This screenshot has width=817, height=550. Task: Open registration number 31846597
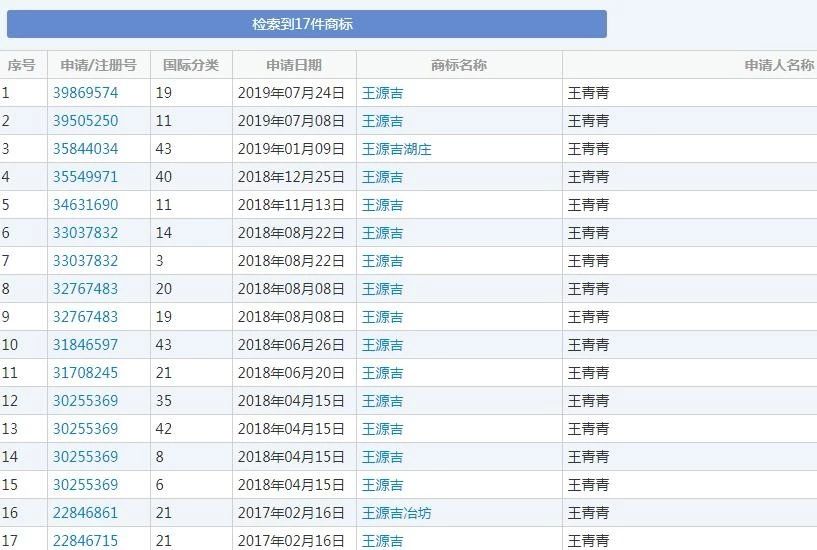tap(85, 345)
